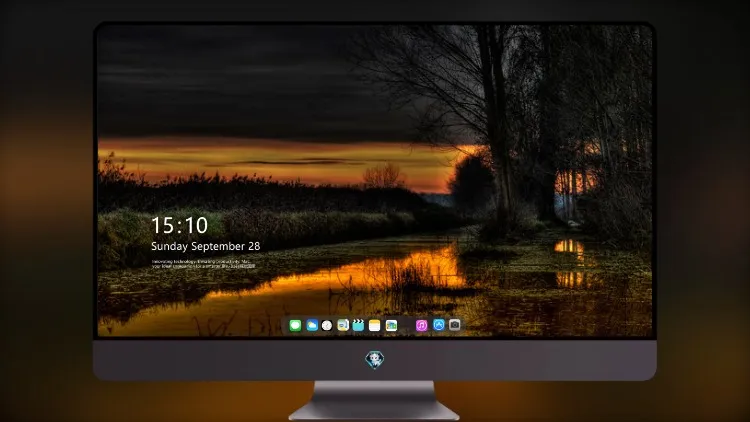
Task: Launch the yellow Notes app
Action: tap(375, 326)
